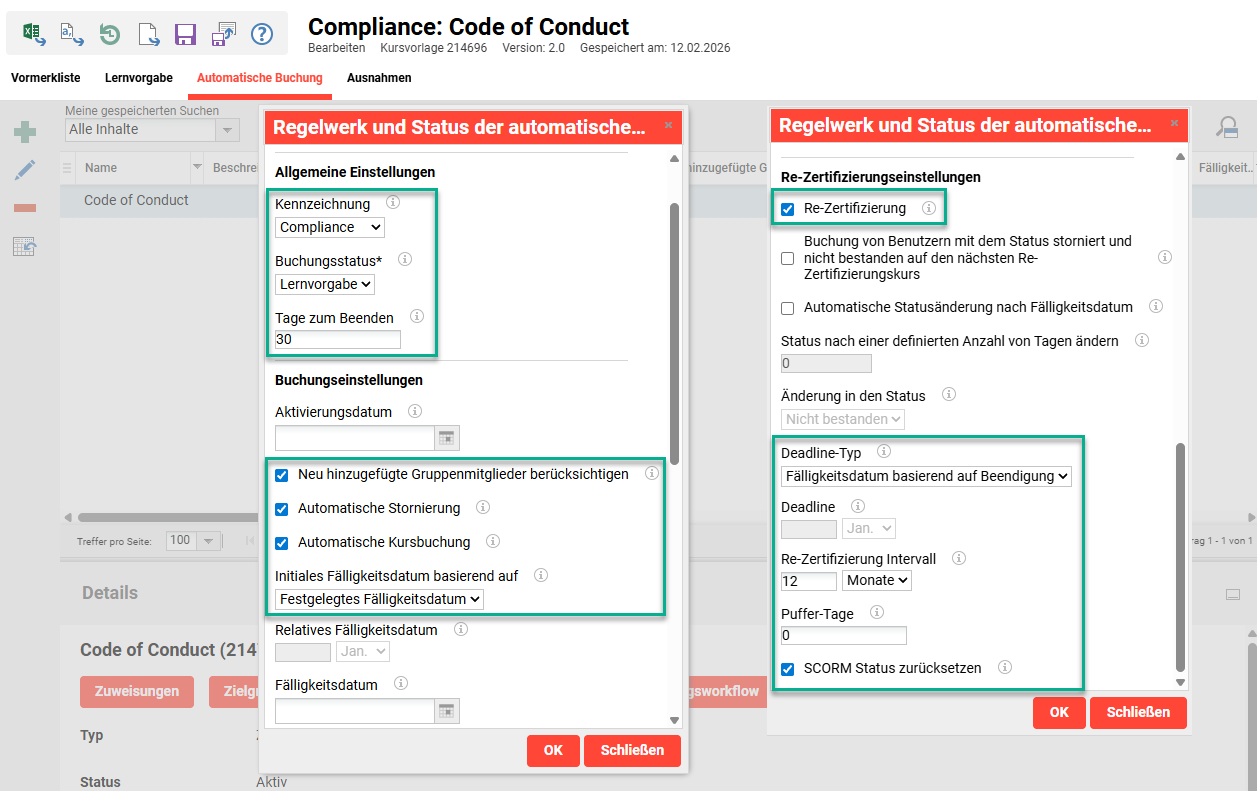Open the calendar picker for Aktivierungsdatum

point(447,438)
